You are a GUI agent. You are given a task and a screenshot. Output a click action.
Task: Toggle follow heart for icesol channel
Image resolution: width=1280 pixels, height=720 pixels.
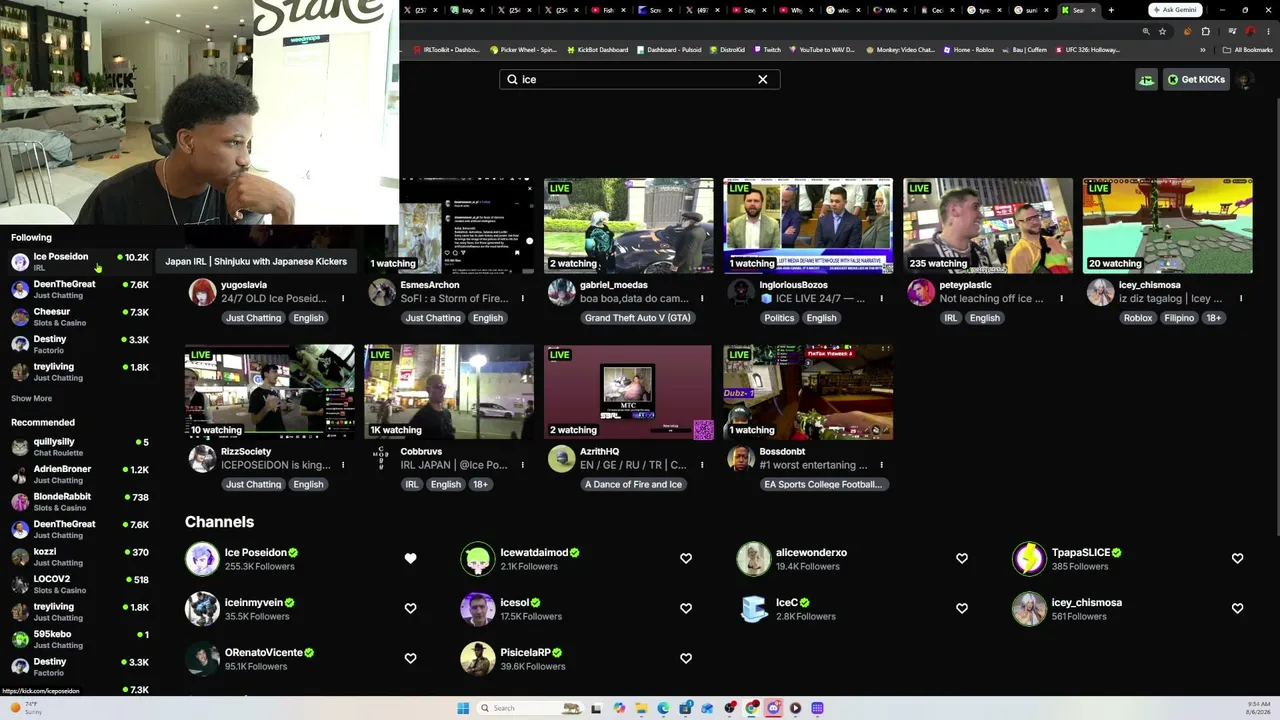point(686,608)
